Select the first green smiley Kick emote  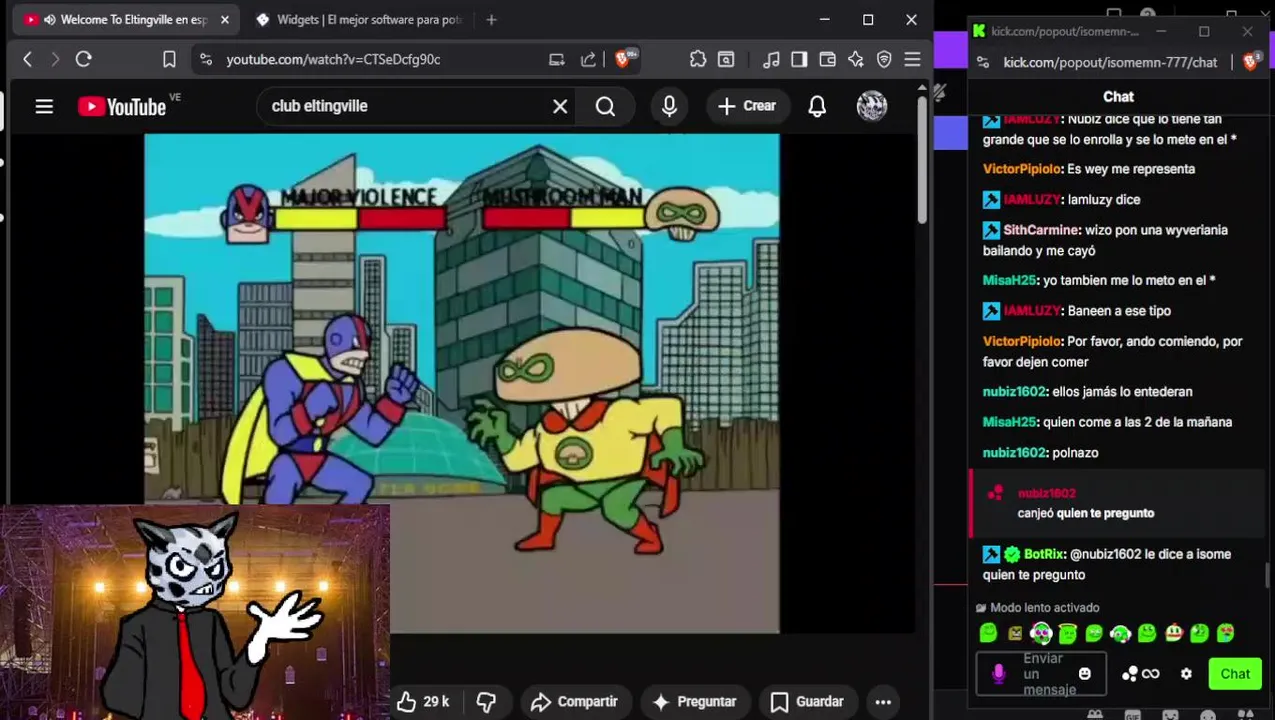click(x=988, y=633)
